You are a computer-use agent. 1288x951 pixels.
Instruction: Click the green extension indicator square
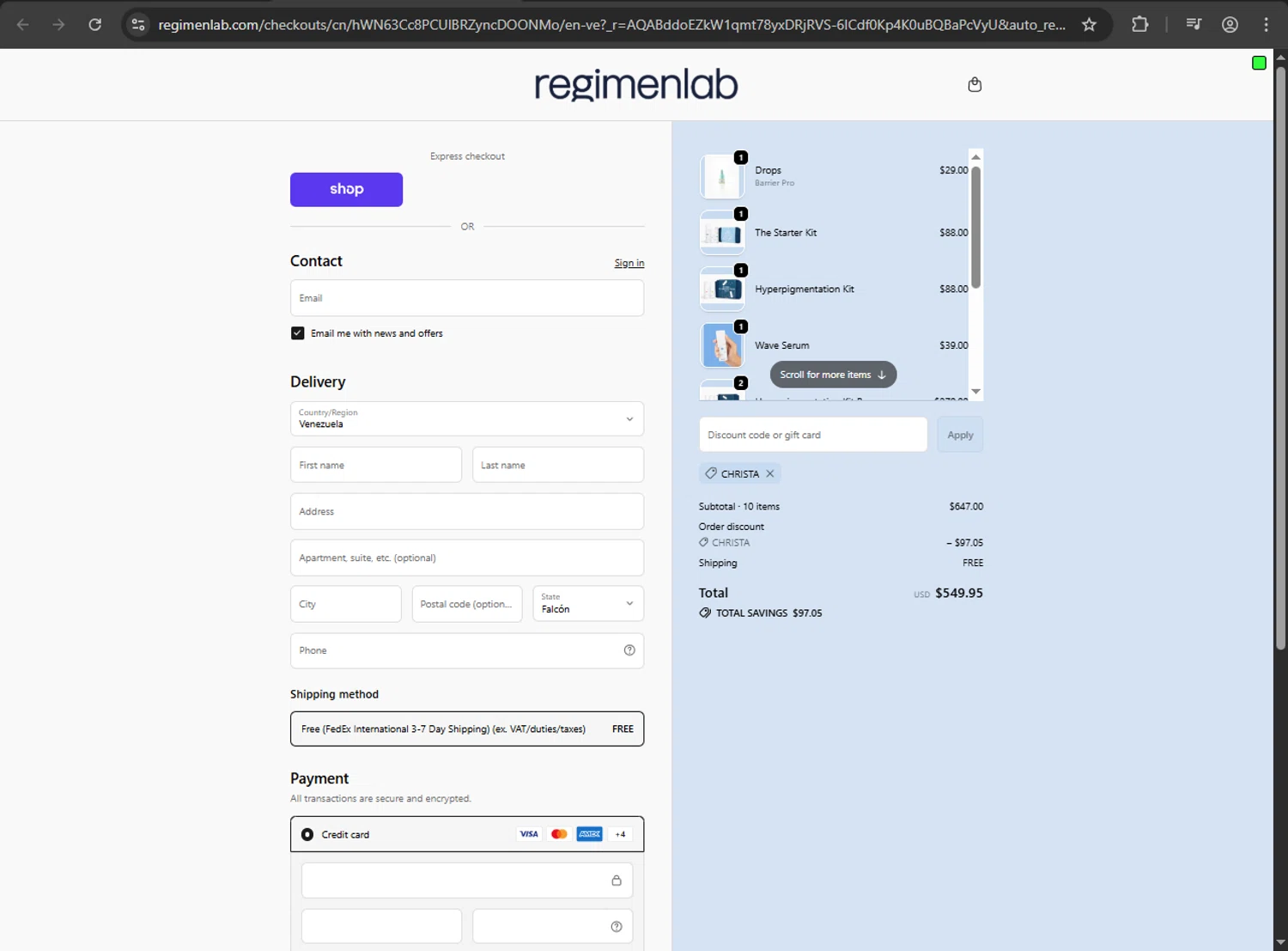point(1259,63)
